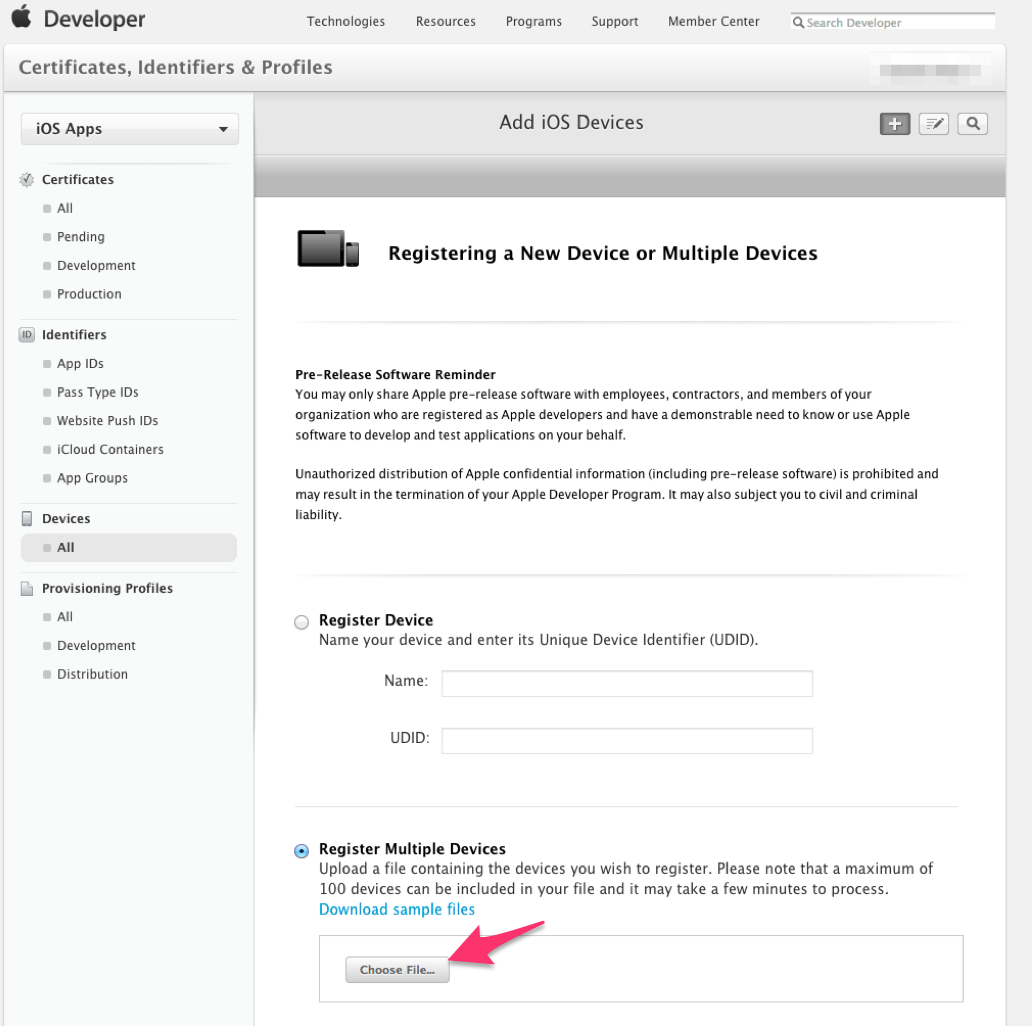Show Development certificates

[x=96, y=266]
